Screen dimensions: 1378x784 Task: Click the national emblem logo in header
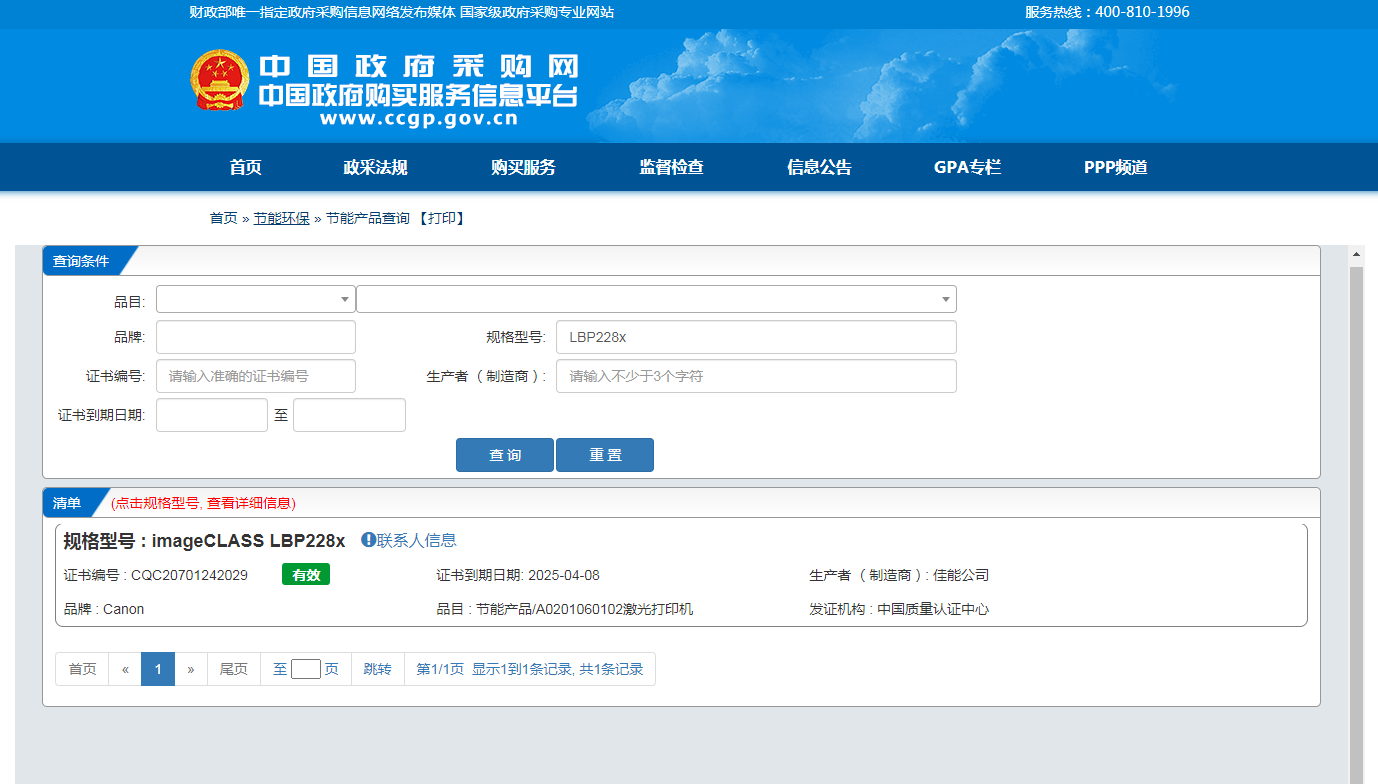[219, 80]
